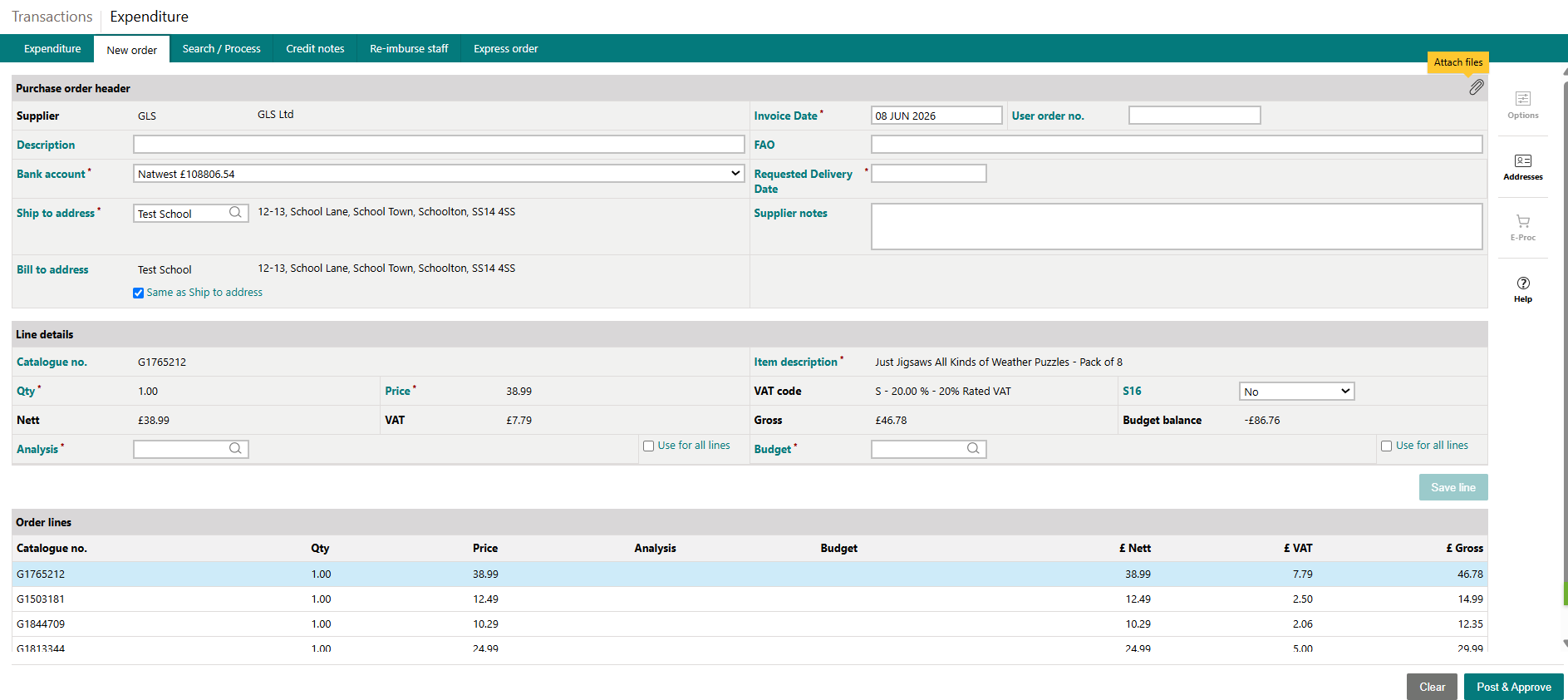Go to the Credit notes tab
Viewport: 1568px width, 700px height.
(x=315, y=49)
